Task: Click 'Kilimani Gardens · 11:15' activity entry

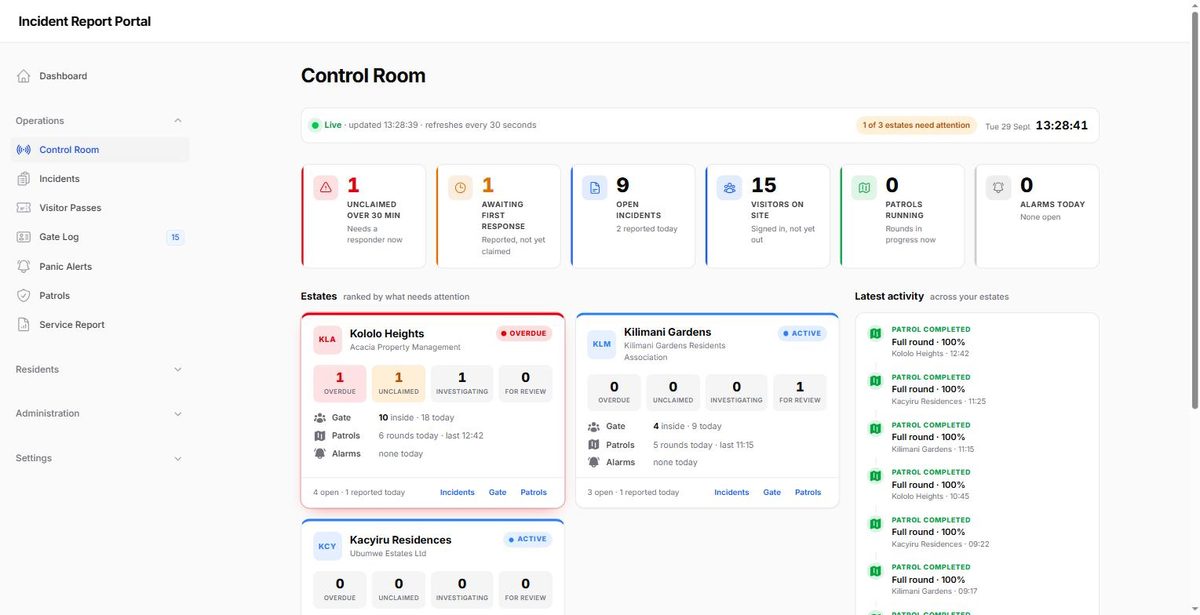Action: pyautogui.click(x=933, y=449)
